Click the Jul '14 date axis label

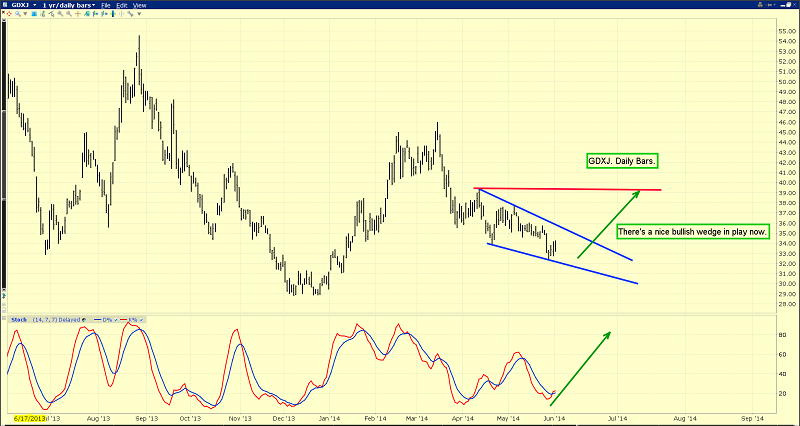(618, 419)
